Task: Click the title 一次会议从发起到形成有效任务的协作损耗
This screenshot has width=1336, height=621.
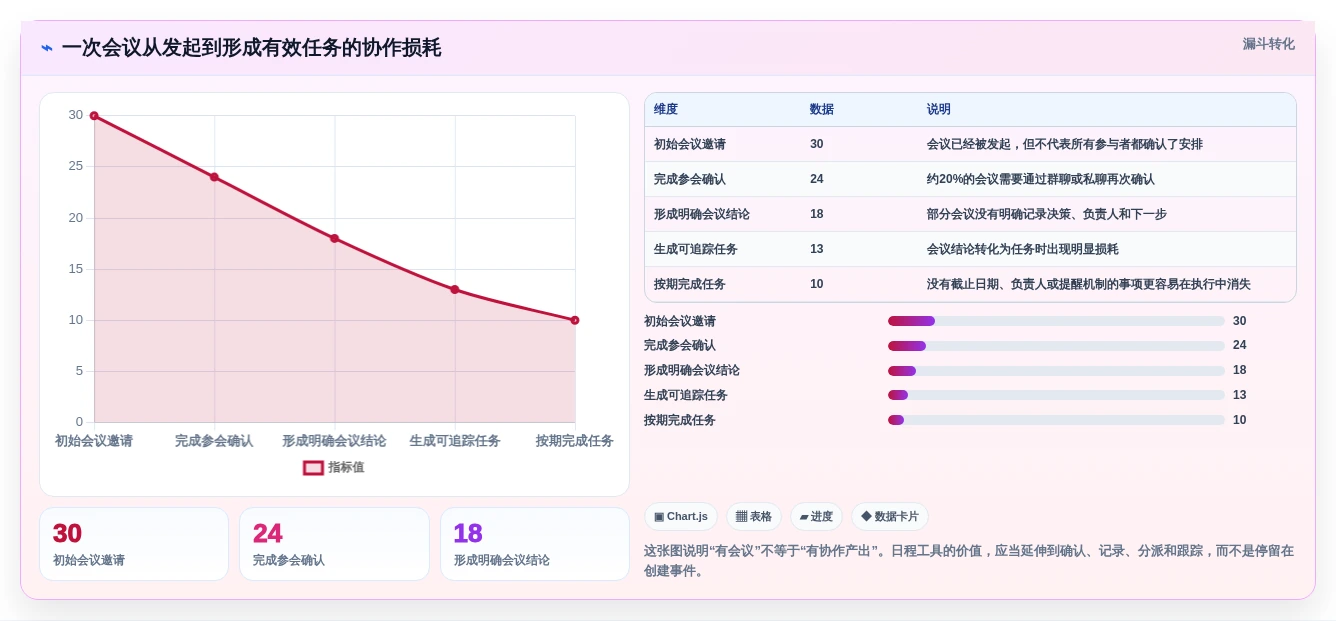Action: pyautogui.click(x=251, y=48)
